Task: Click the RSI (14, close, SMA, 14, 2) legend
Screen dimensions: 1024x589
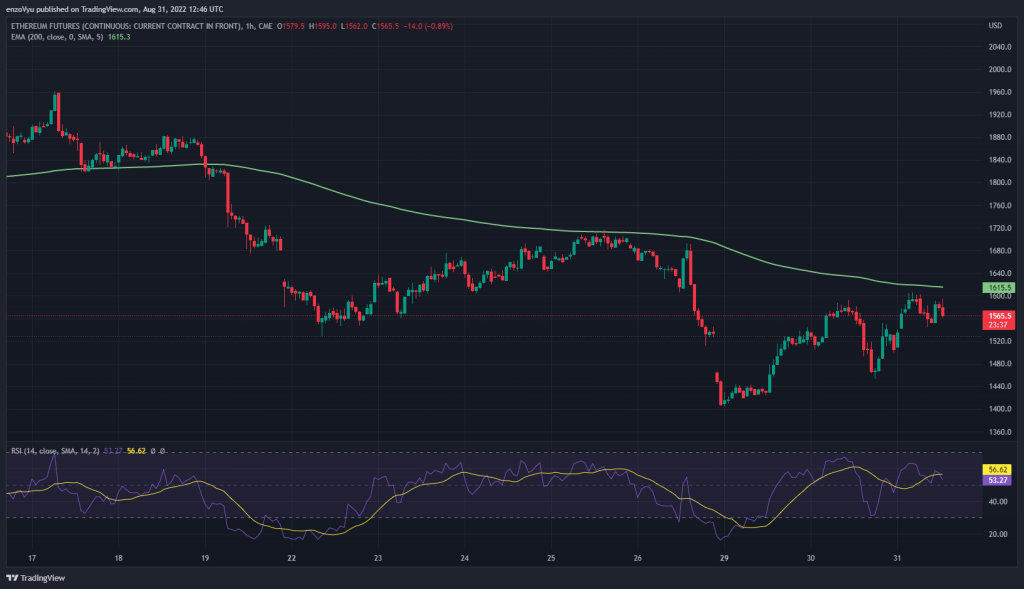Action: coord(55,451)
